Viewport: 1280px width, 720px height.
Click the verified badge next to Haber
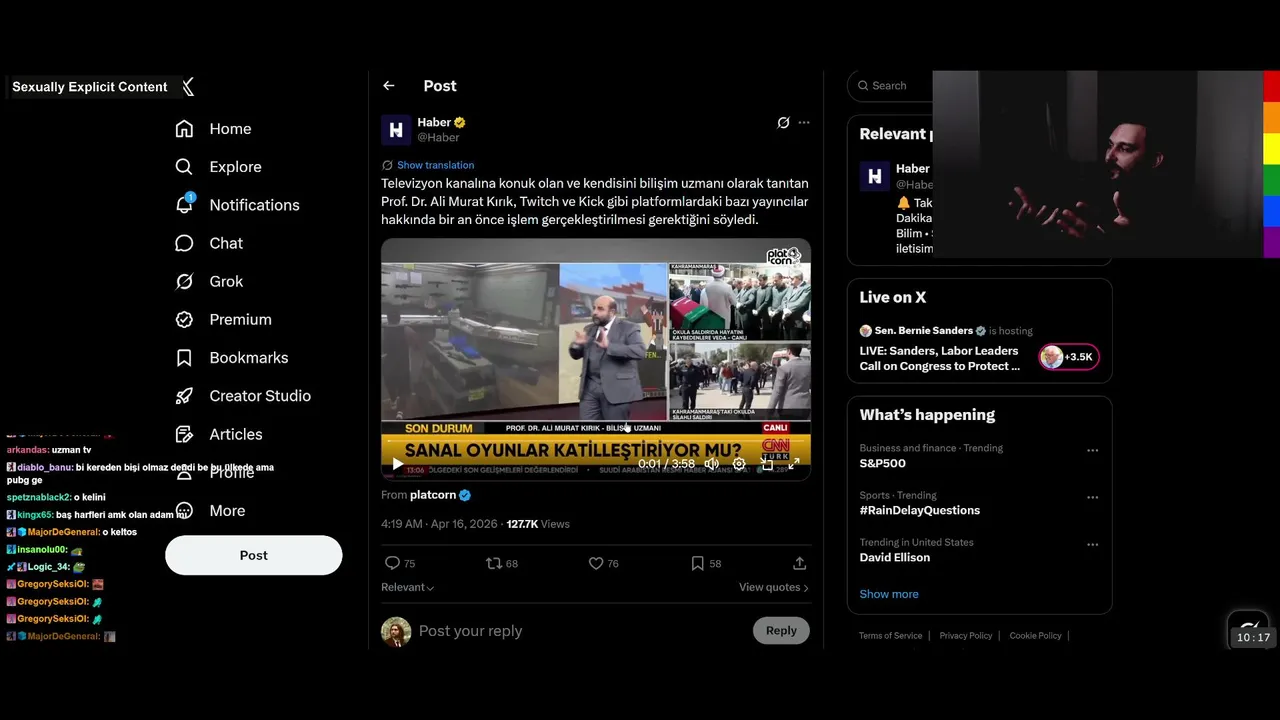[460, 123]
